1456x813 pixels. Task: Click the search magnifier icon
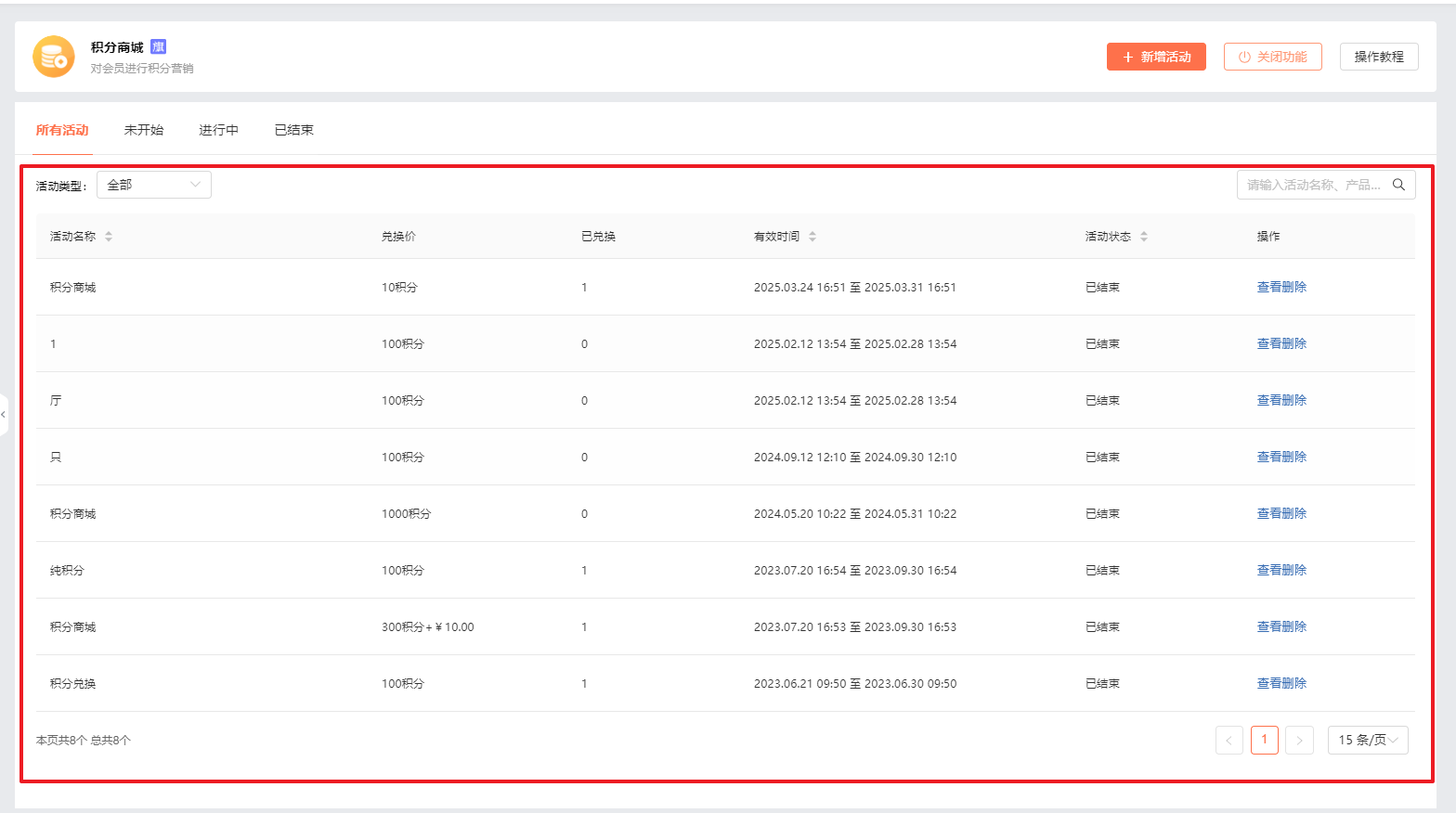(1398, 185)
